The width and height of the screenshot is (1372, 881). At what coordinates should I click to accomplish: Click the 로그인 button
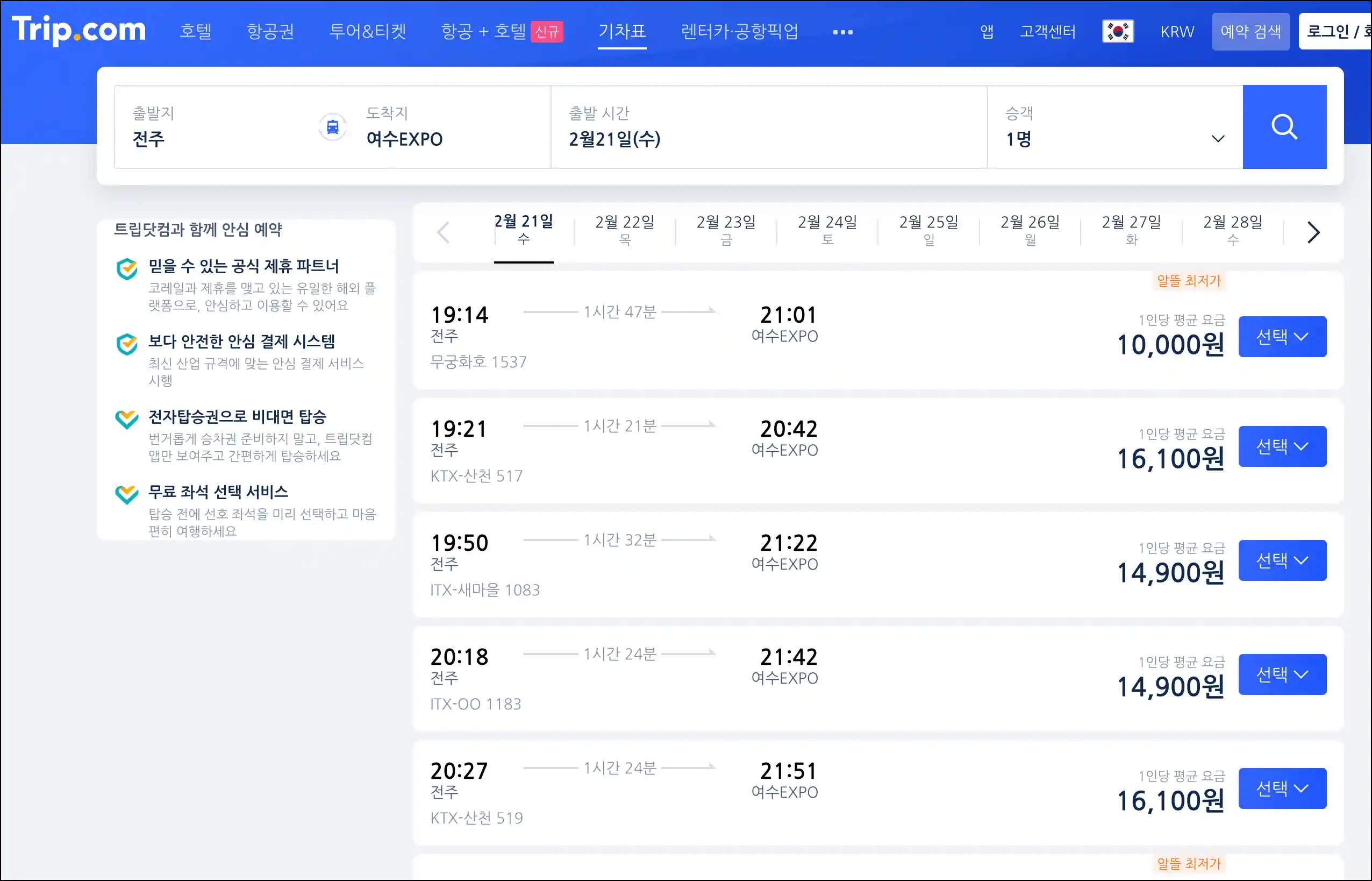[x=1335, y=31]
